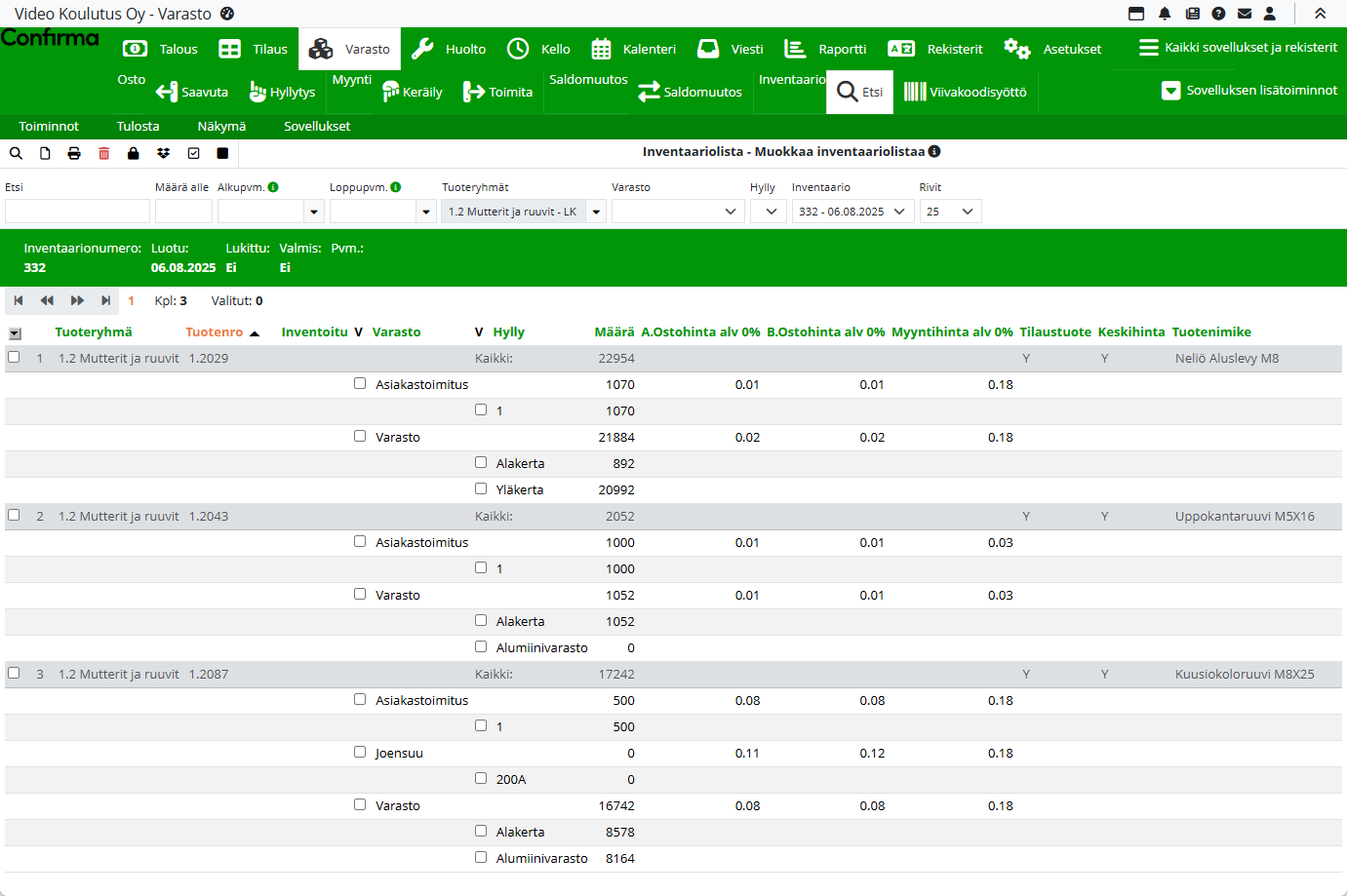Tick checkbox for row 1.2029

click(14, 358)
